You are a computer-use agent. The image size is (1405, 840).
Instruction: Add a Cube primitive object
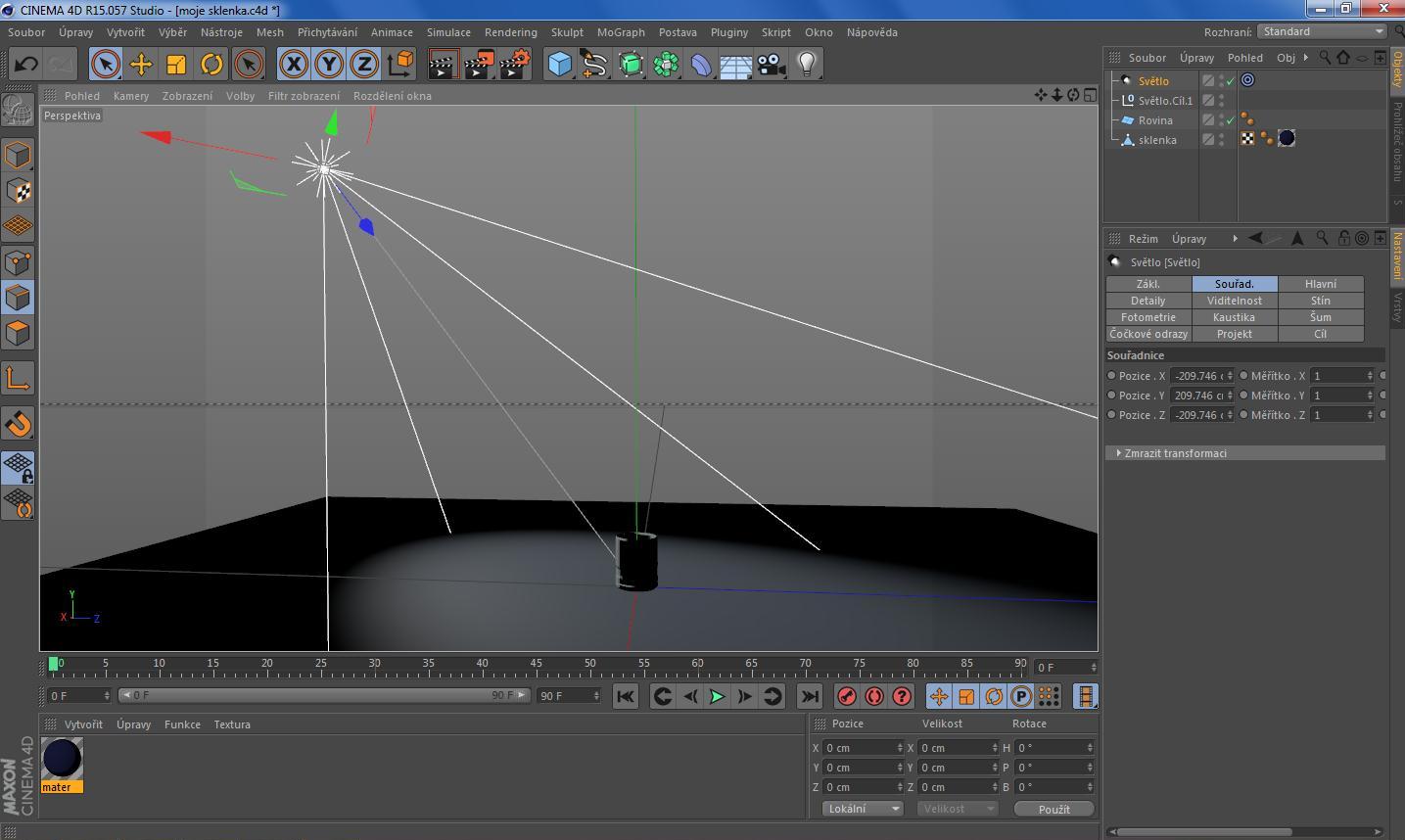click(559, 65)
